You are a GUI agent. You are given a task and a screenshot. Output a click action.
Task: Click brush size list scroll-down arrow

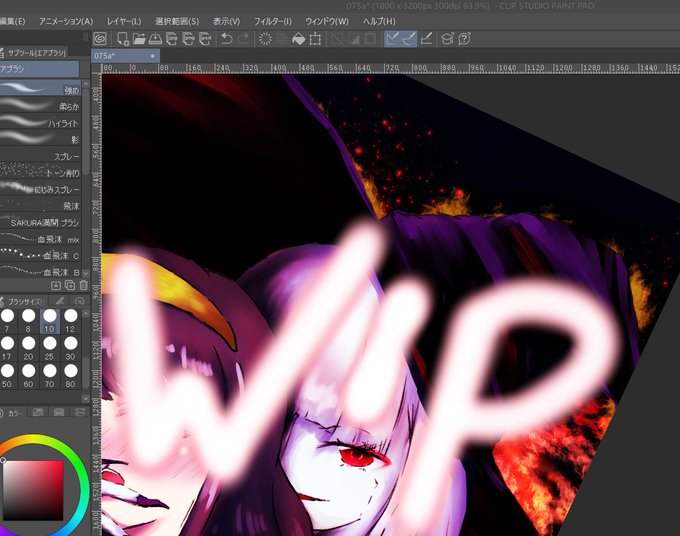coord(85,398)
